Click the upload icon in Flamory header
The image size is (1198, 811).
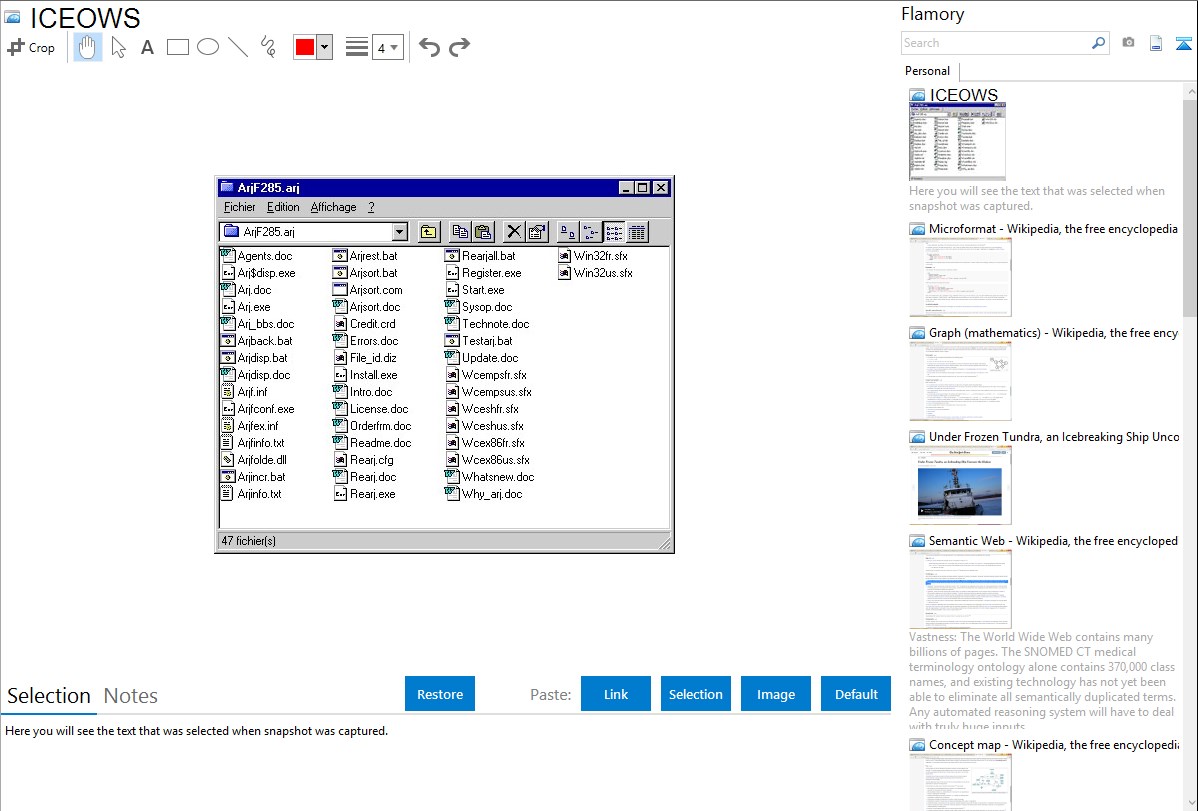tap(1183, 44)
